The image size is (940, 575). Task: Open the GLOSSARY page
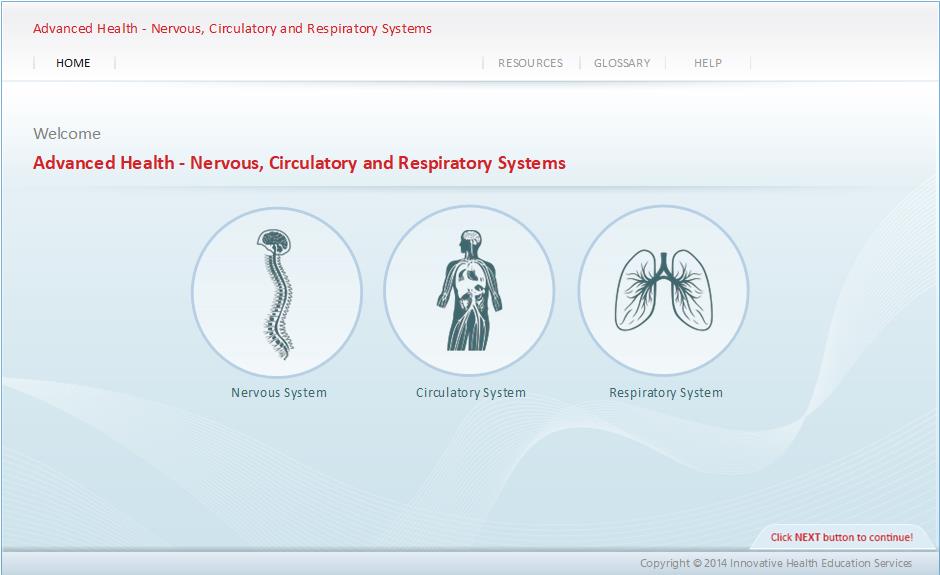pyautogui.click(x=622, y=63)
